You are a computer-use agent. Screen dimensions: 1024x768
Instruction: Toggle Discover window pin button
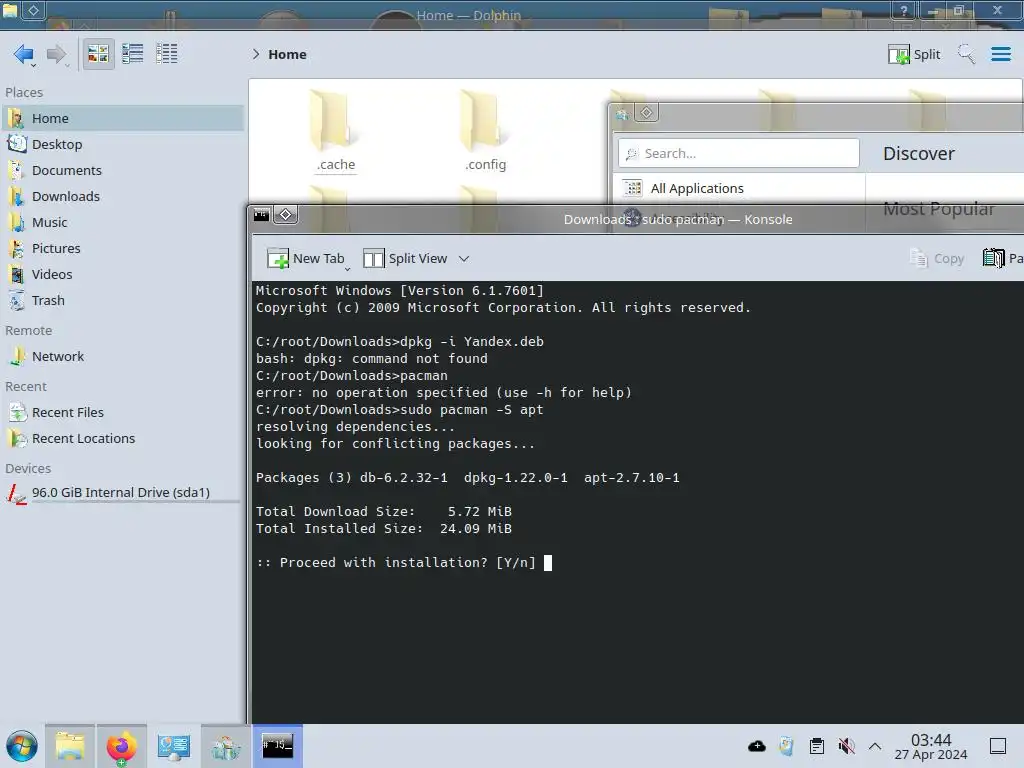coord(646,112)
